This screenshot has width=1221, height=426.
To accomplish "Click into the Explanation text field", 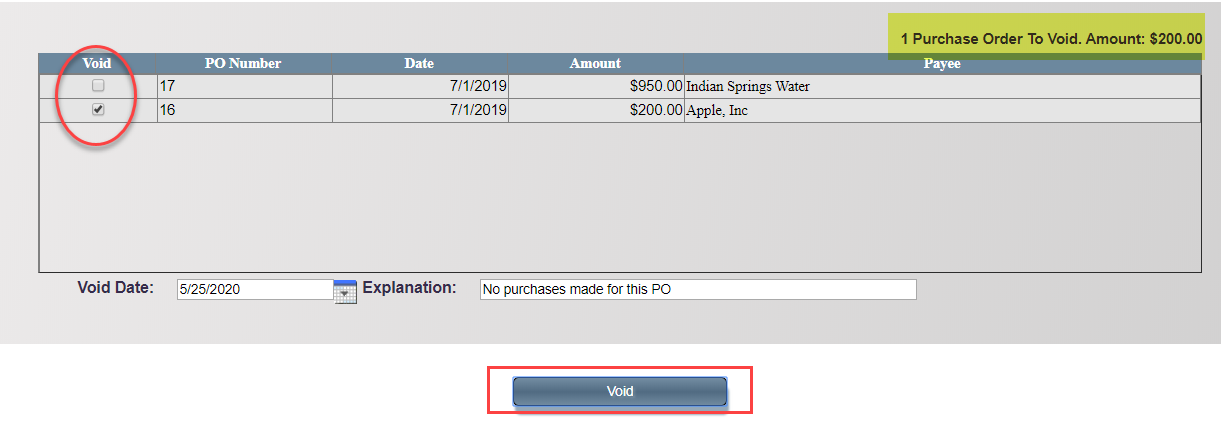I will tap(697, 289).
